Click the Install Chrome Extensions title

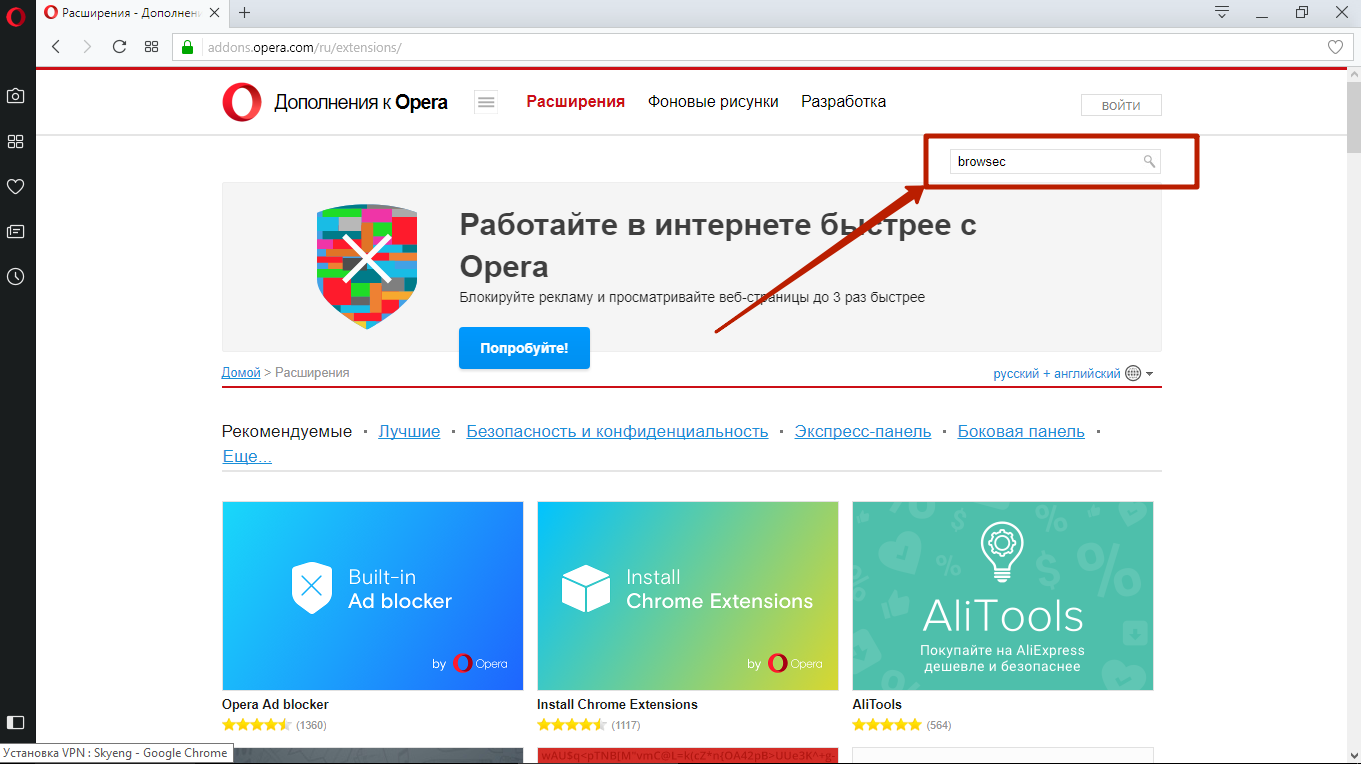pyautogui.click(x=617, y=705)
